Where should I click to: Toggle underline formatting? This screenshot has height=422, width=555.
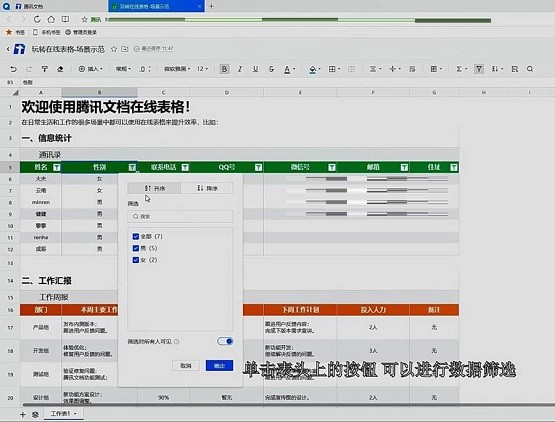[256, 69]
